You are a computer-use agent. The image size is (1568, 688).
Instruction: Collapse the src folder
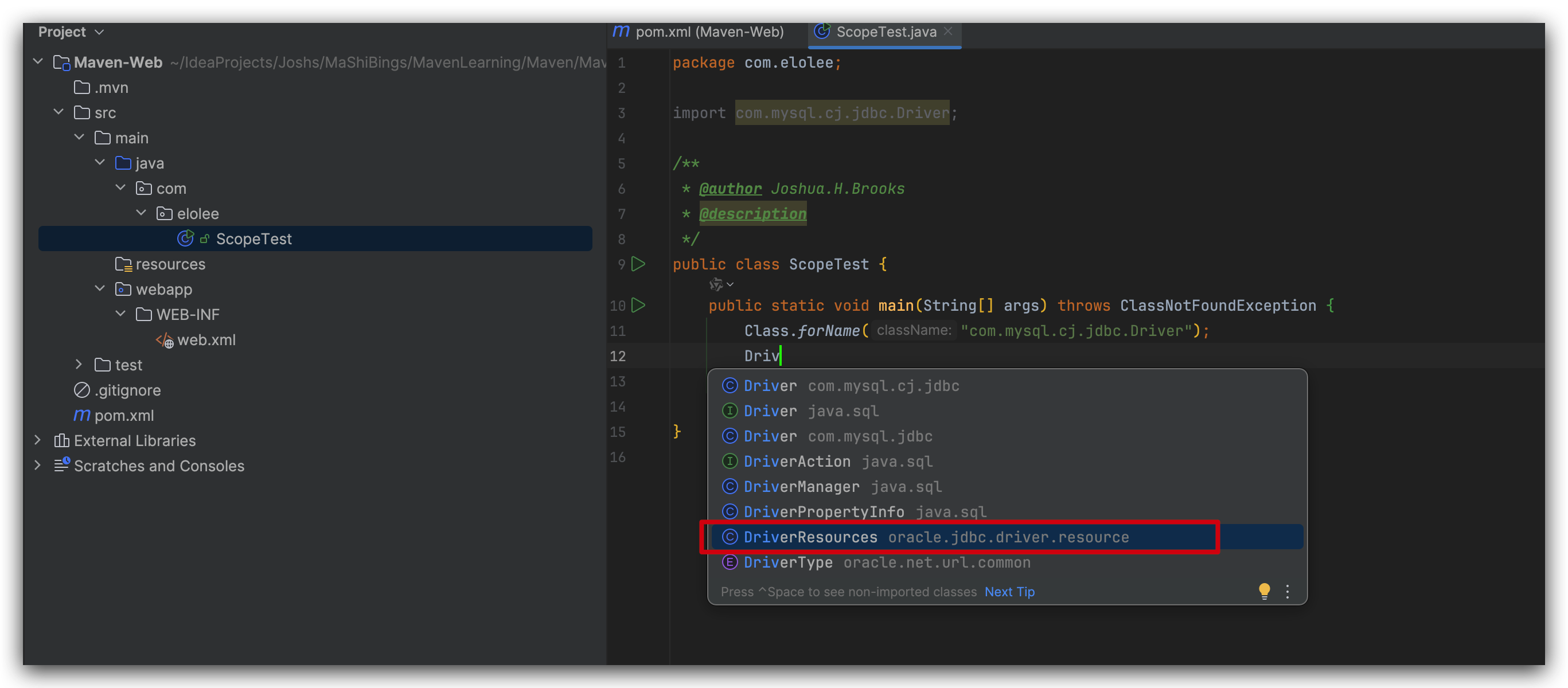coord(58,112)
